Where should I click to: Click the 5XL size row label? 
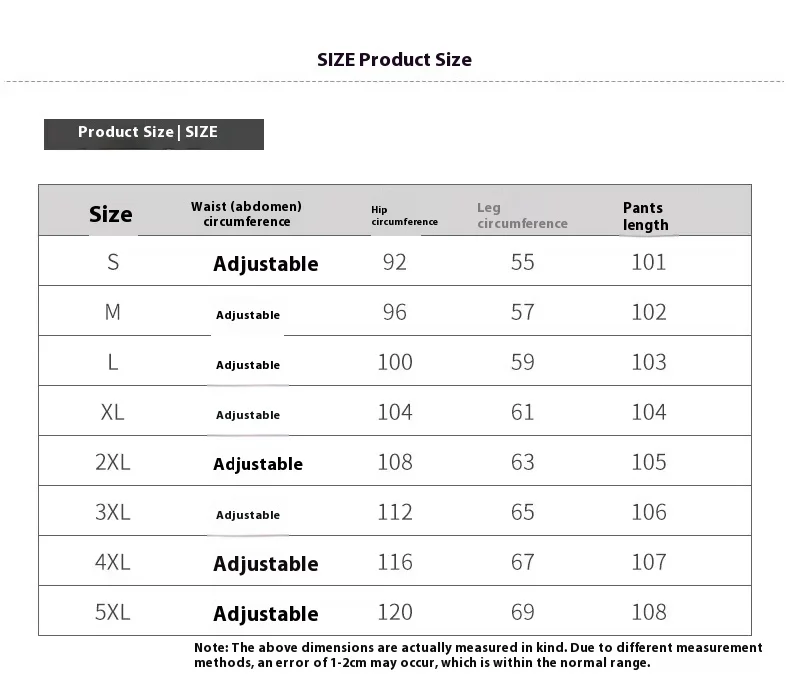pyautogui.click(x=113, y=612)
